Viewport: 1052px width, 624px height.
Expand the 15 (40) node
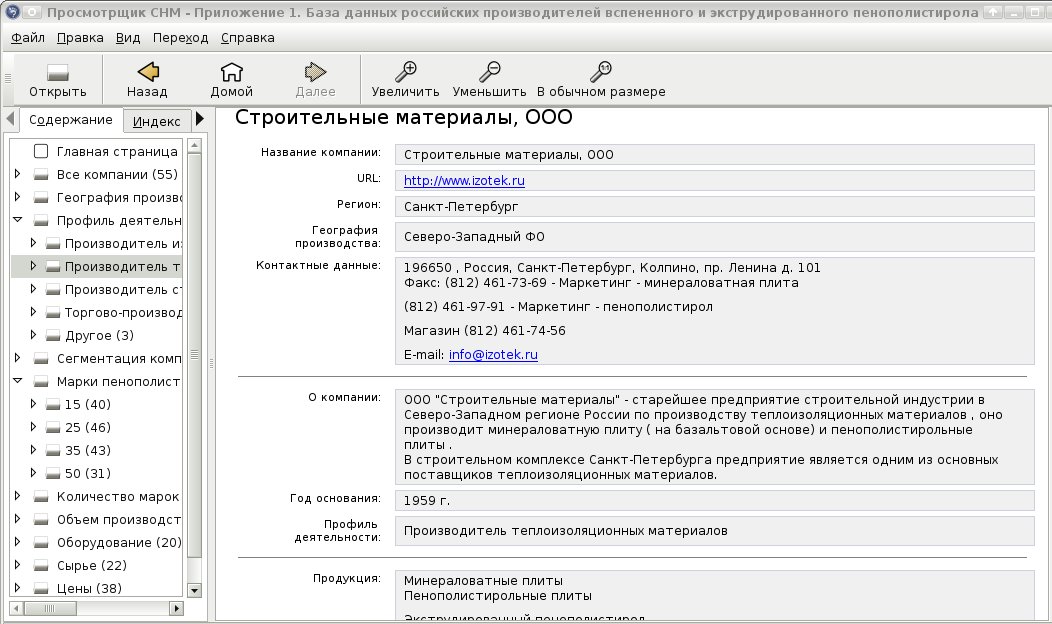33,403
